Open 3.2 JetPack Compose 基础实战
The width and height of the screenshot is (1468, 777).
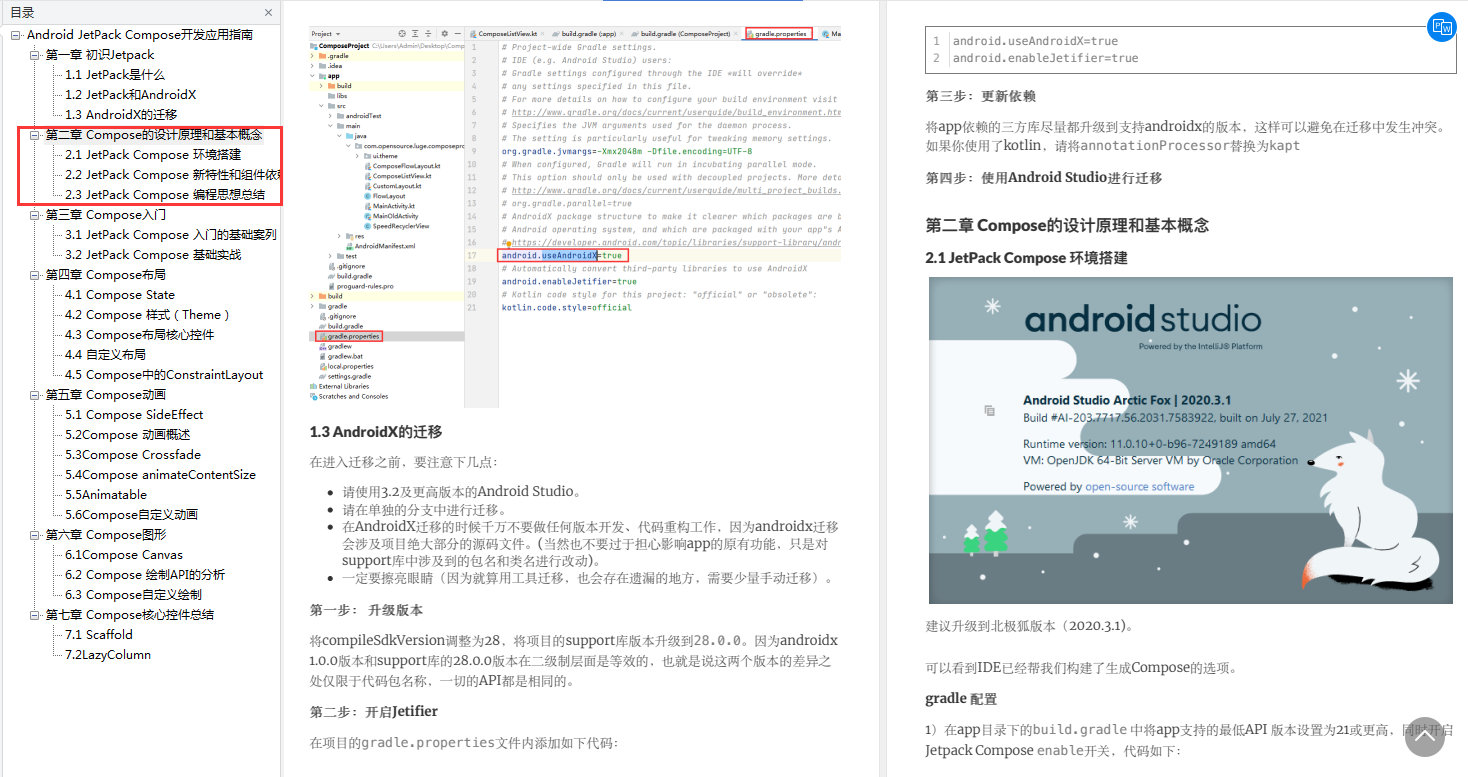point(153,255)
